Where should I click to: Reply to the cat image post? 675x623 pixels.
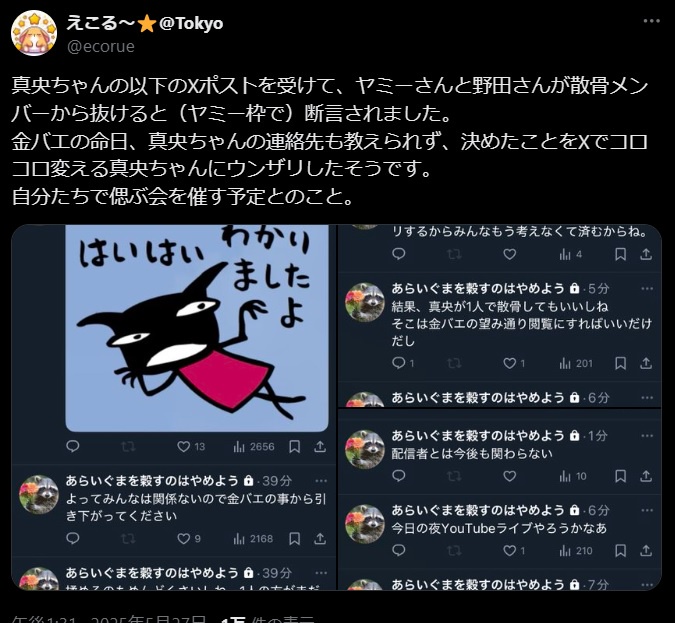click(x=73, y=446)
